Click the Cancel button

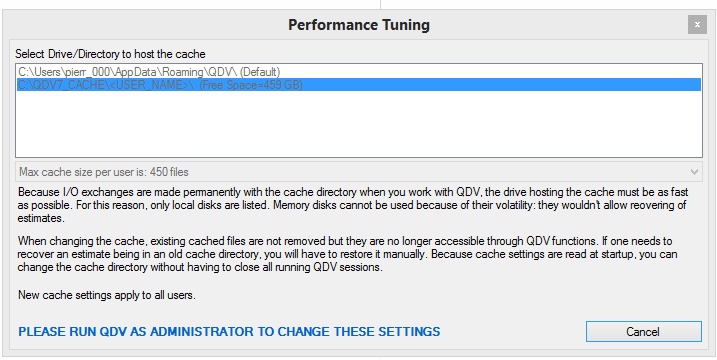click(x=643, y=332)
